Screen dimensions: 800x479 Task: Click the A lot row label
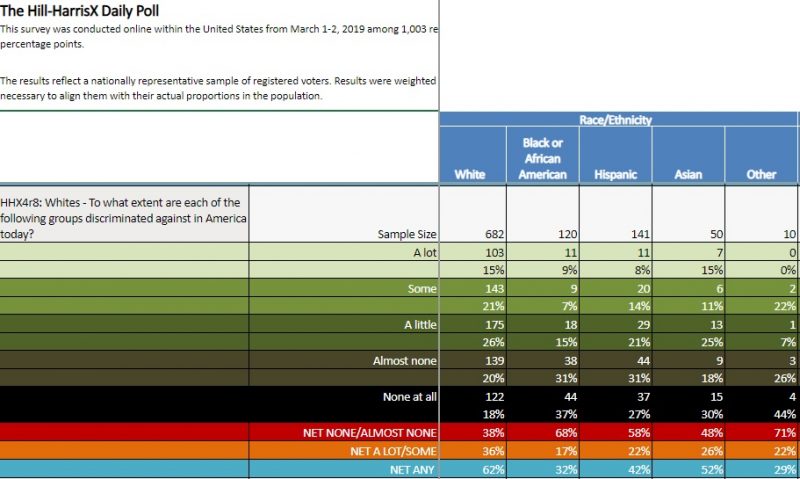coord(425,253)
